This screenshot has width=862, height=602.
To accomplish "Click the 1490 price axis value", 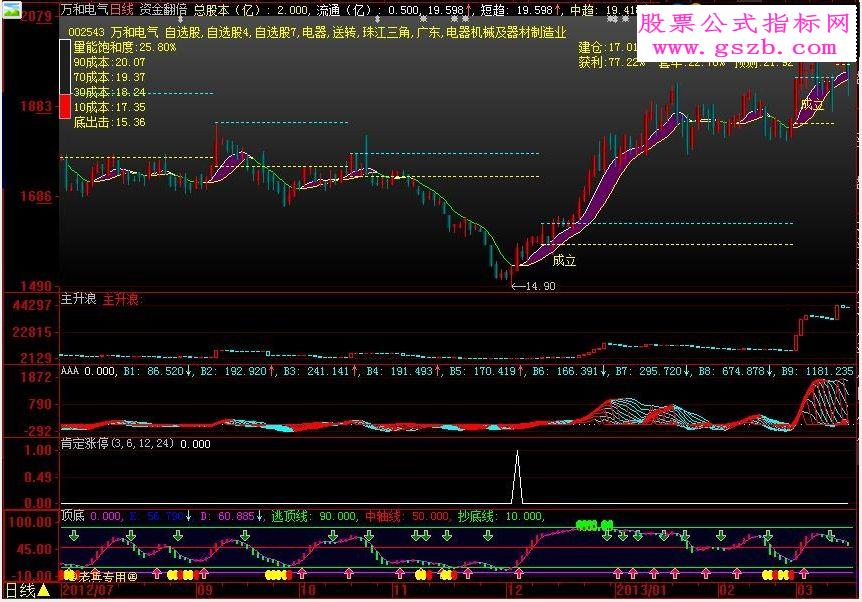I will (36, 286).
